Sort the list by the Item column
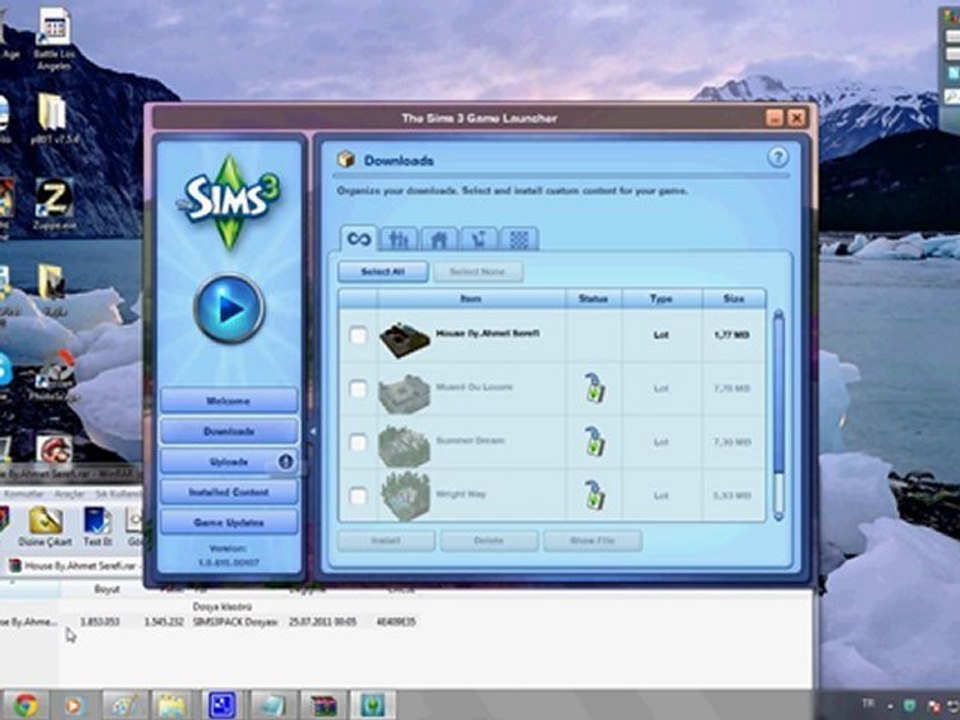Viewport: 960px width, 720px height. [471, 299]
